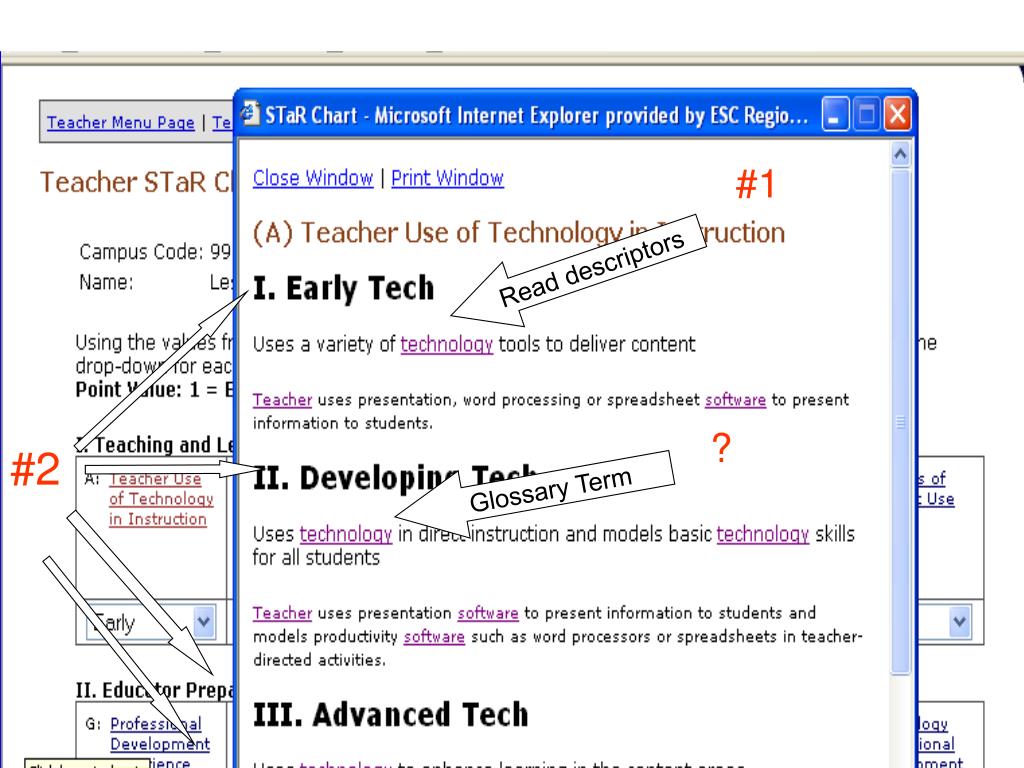
Task: Open Teacher Menu Page link in background page
Action: pos(121,122)
